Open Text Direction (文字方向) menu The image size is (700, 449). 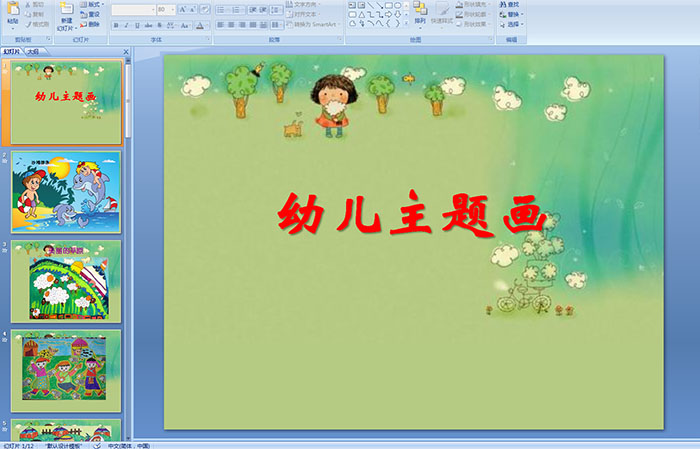[304, 4]
